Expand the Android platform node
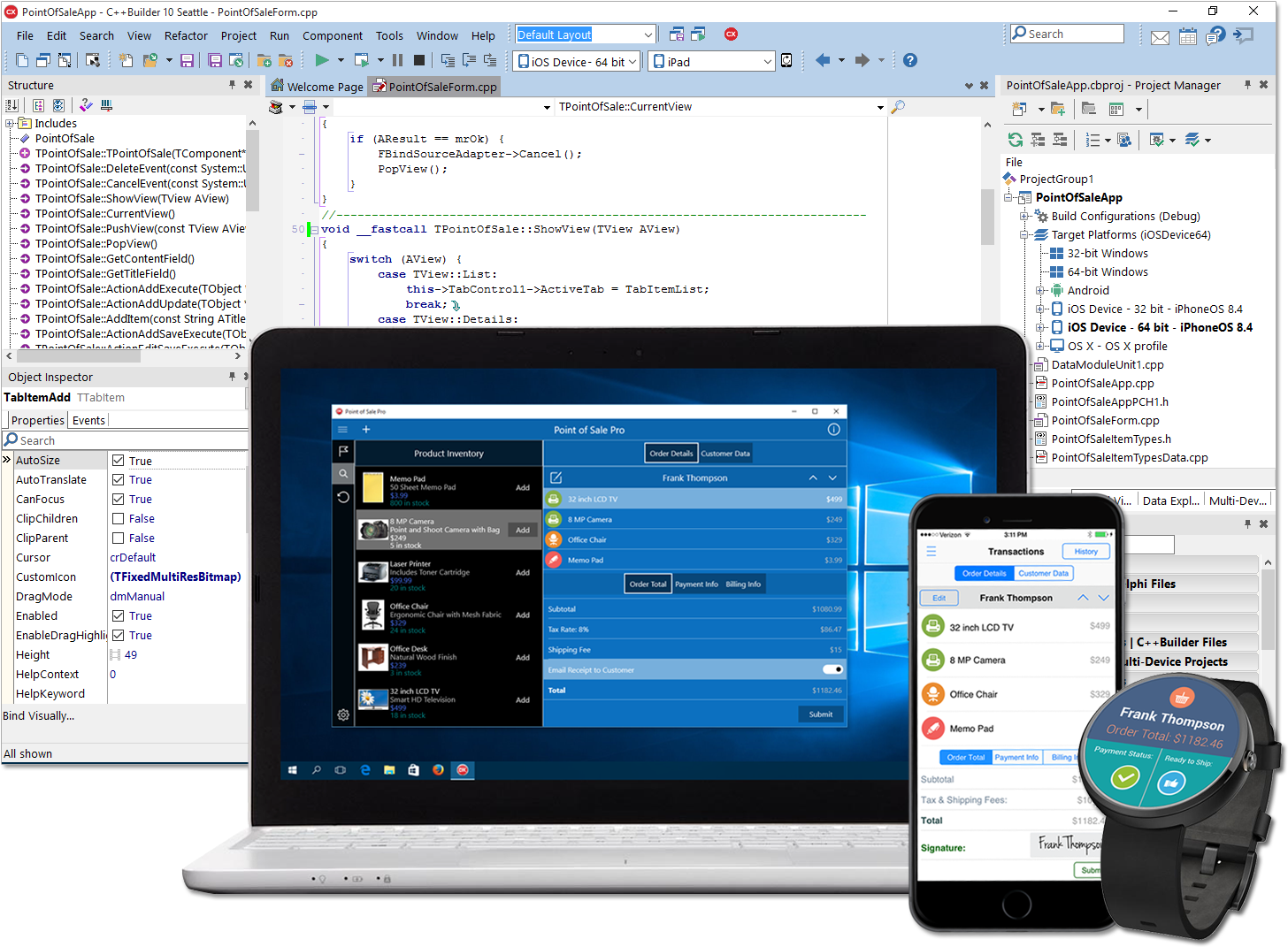The height and width of the screenshot is (947, 1288). click(x=1040, y=290)
